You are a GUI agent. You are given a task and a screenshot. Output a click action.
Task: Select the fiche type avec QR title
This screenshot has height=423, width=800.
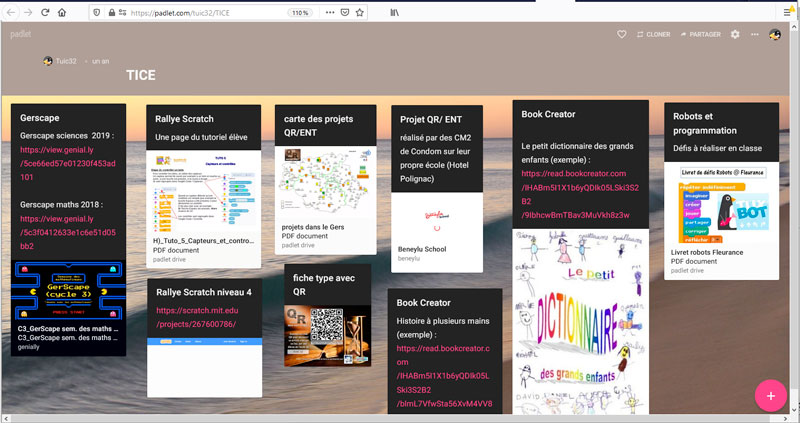click(323, 285)
